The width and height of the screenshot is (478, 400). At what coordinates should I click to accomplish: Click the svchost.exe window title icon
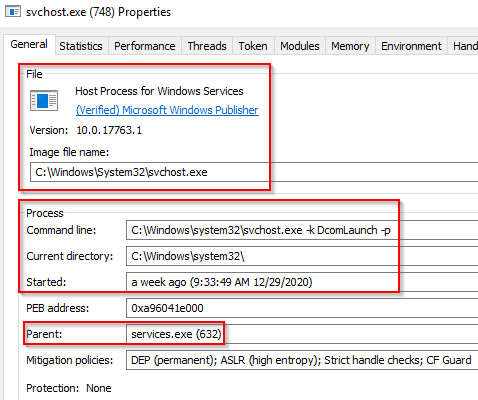[x=13, y=12]
